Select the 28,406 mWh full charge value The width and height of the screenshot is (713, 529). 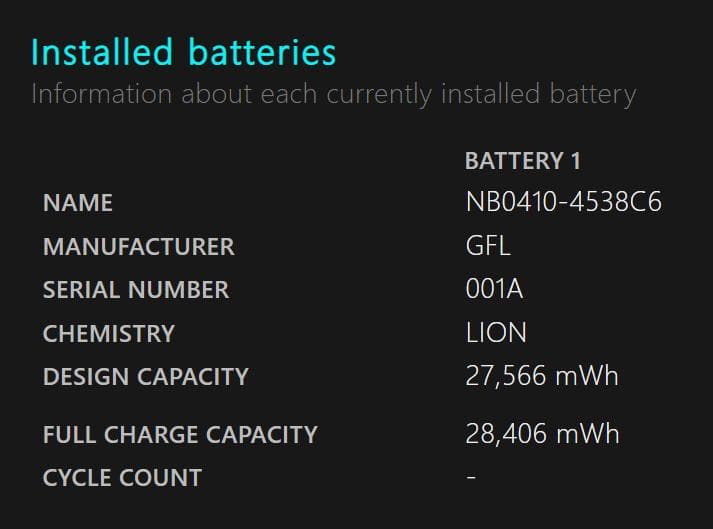click(542, 435)
